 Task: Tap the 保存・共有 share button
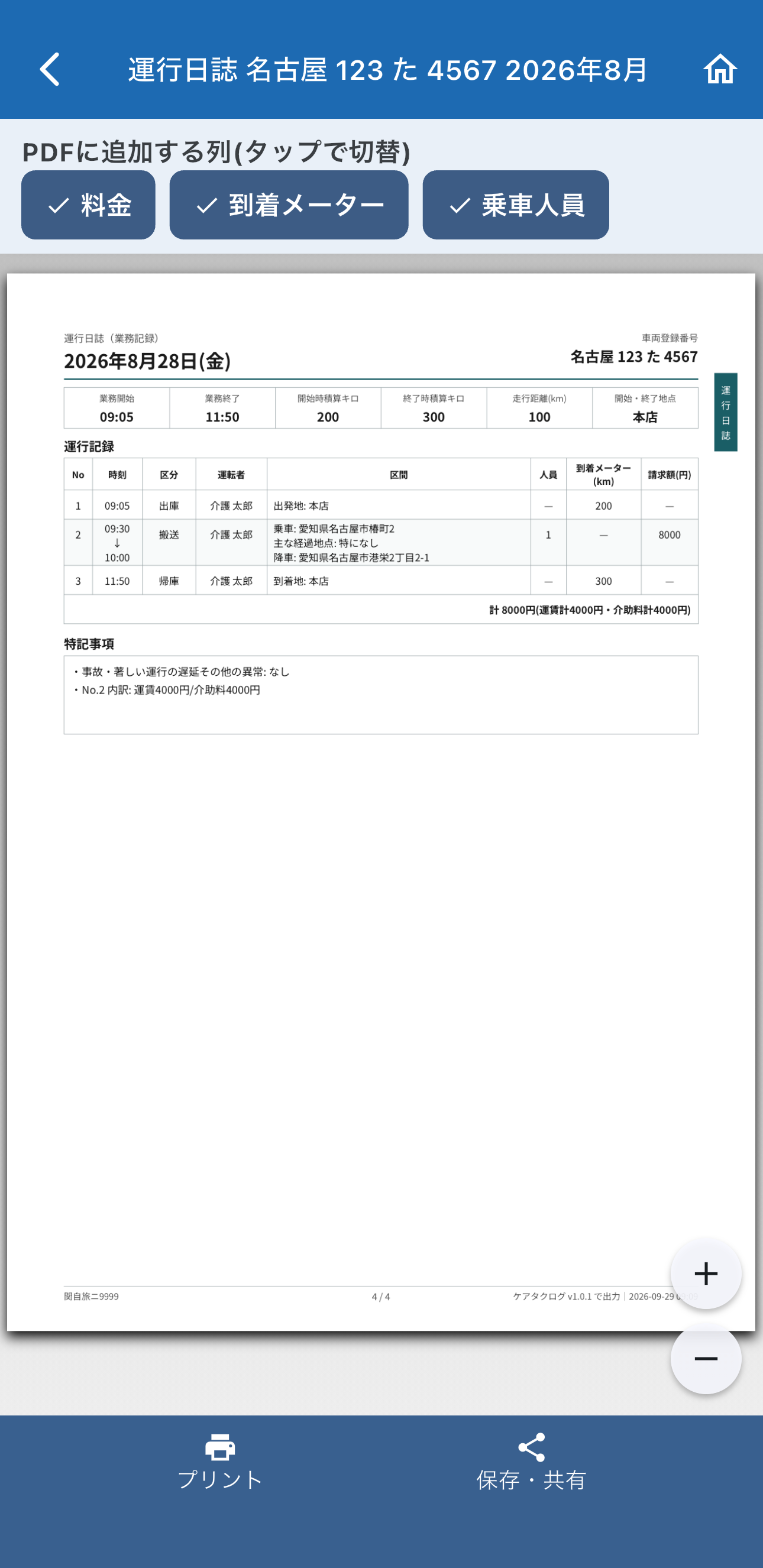click(x=531, y=1462)
